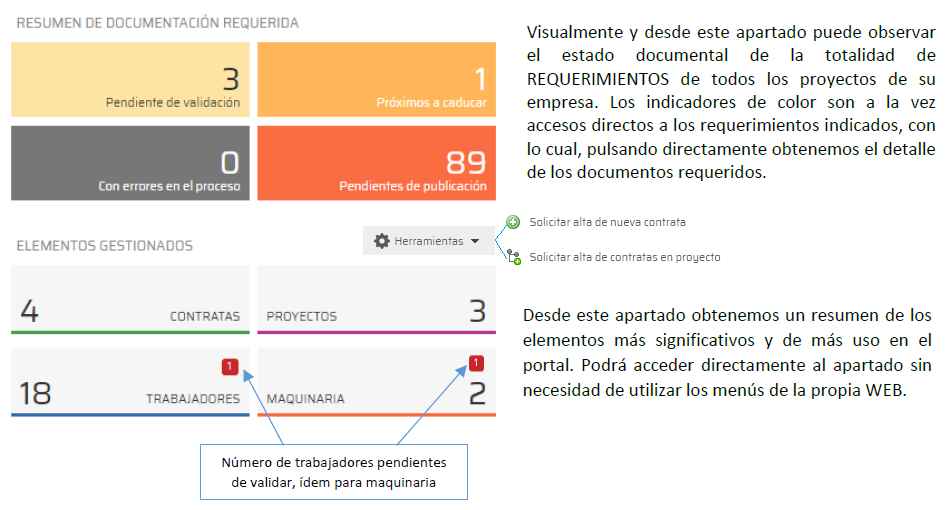Open the red Pendientes de publicación tile
The height and width of the screenshot is (510, 950).
[x=376, y=162]
